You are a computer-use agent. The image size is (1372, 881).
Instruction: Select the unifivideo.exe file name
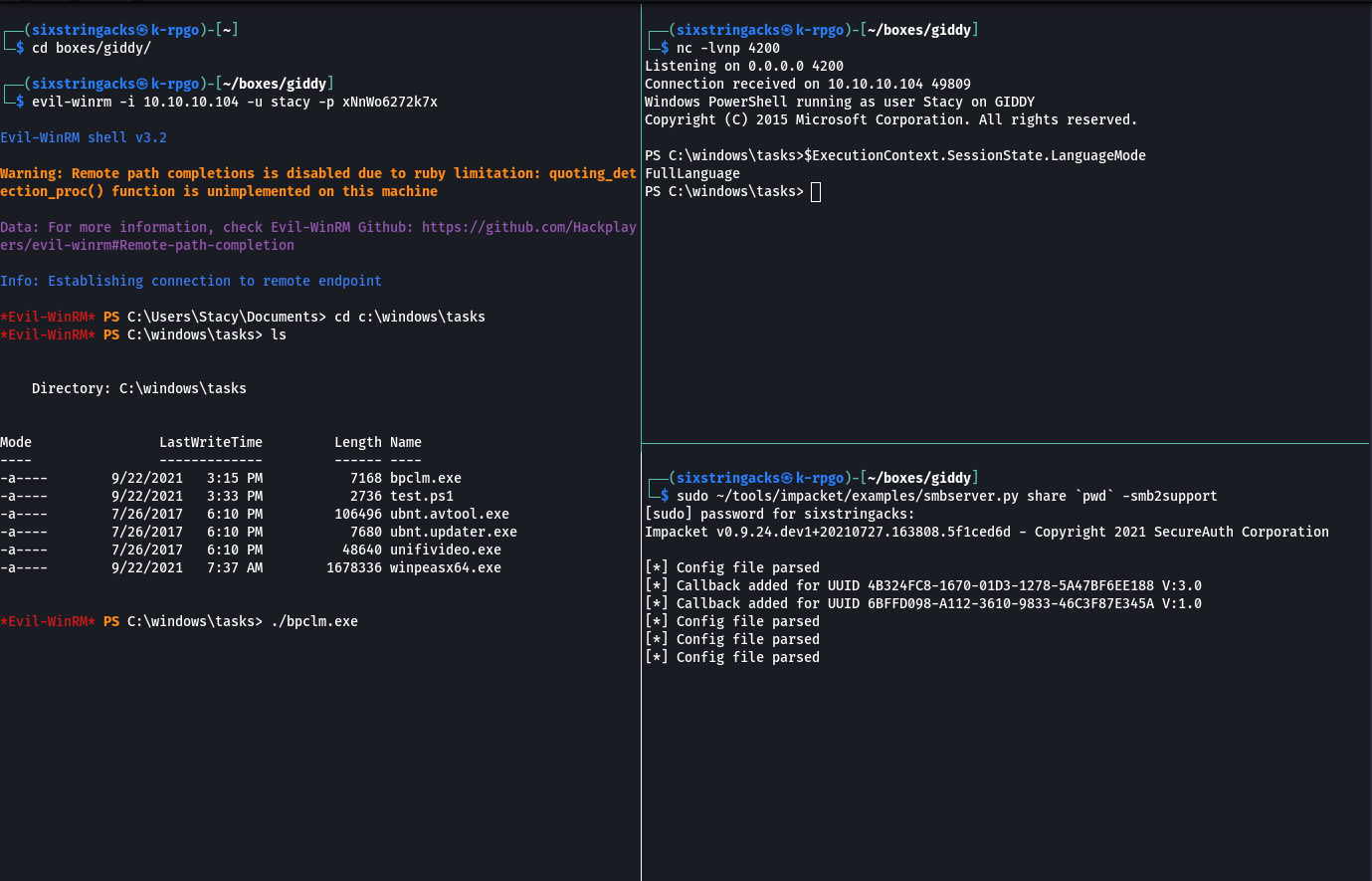pos(446,550)
